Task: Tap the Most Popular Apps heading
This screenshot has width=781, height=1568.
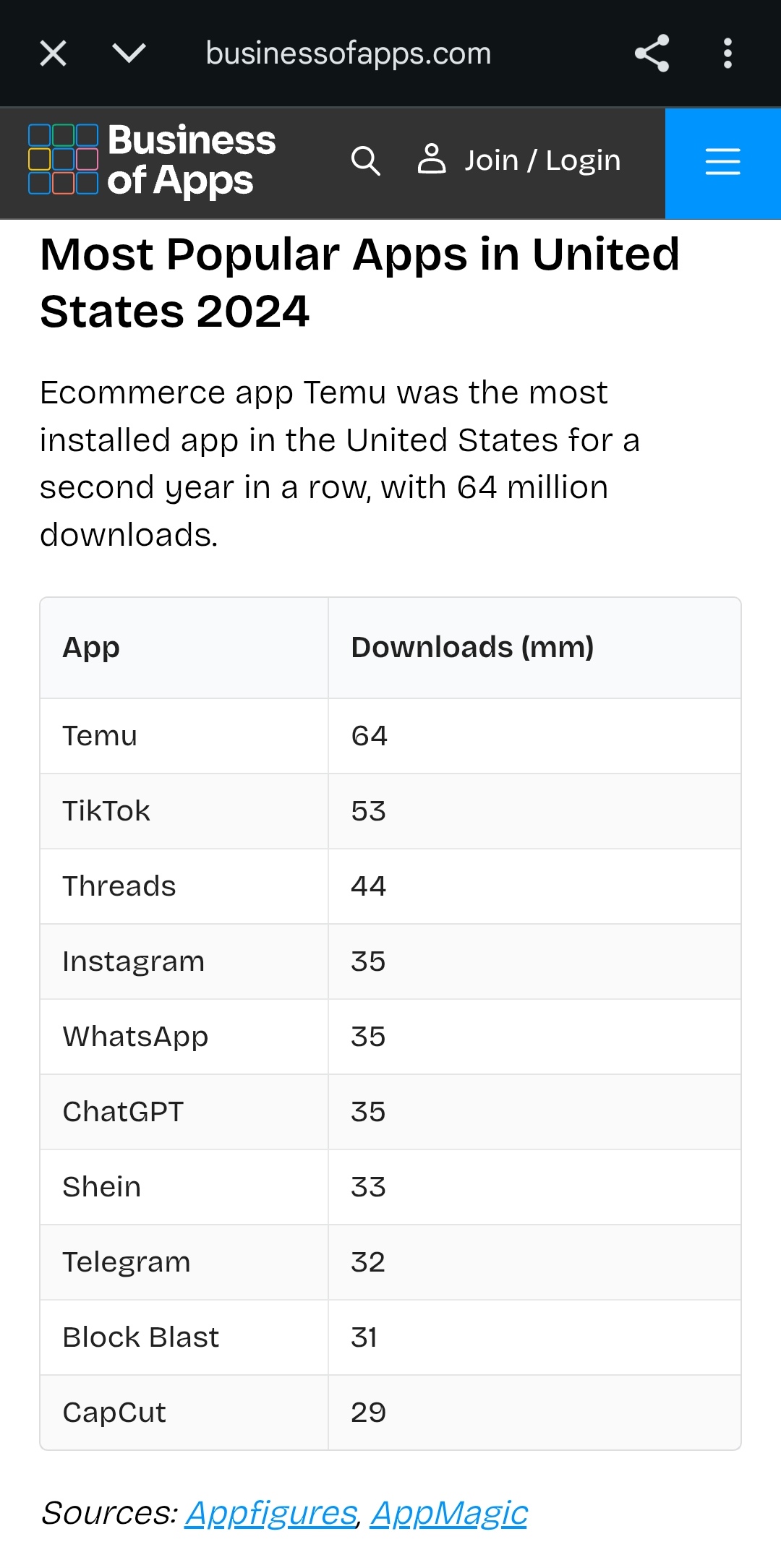Action: 359,283
